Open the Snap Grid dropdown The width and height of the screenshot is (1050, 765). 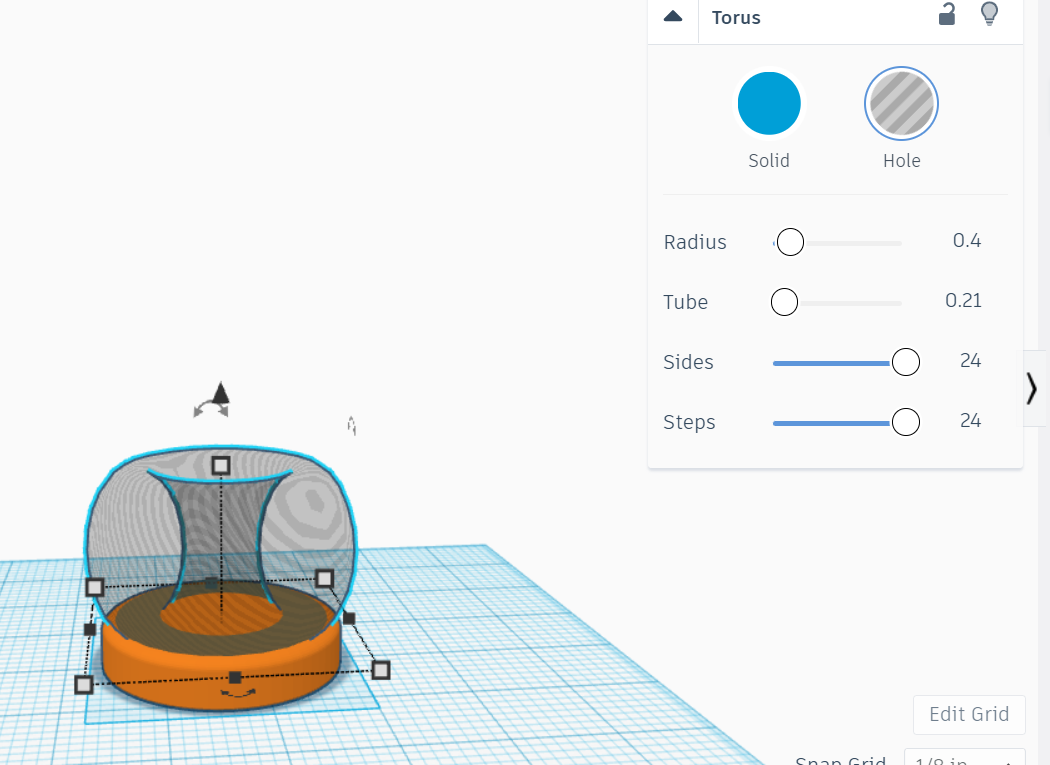964,758
